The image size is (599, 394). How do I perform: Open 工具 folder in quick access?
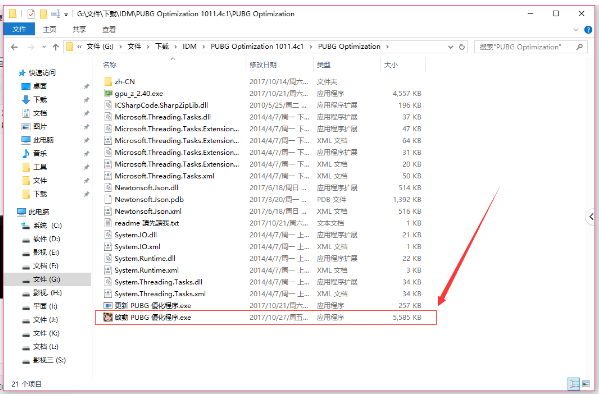39,167
